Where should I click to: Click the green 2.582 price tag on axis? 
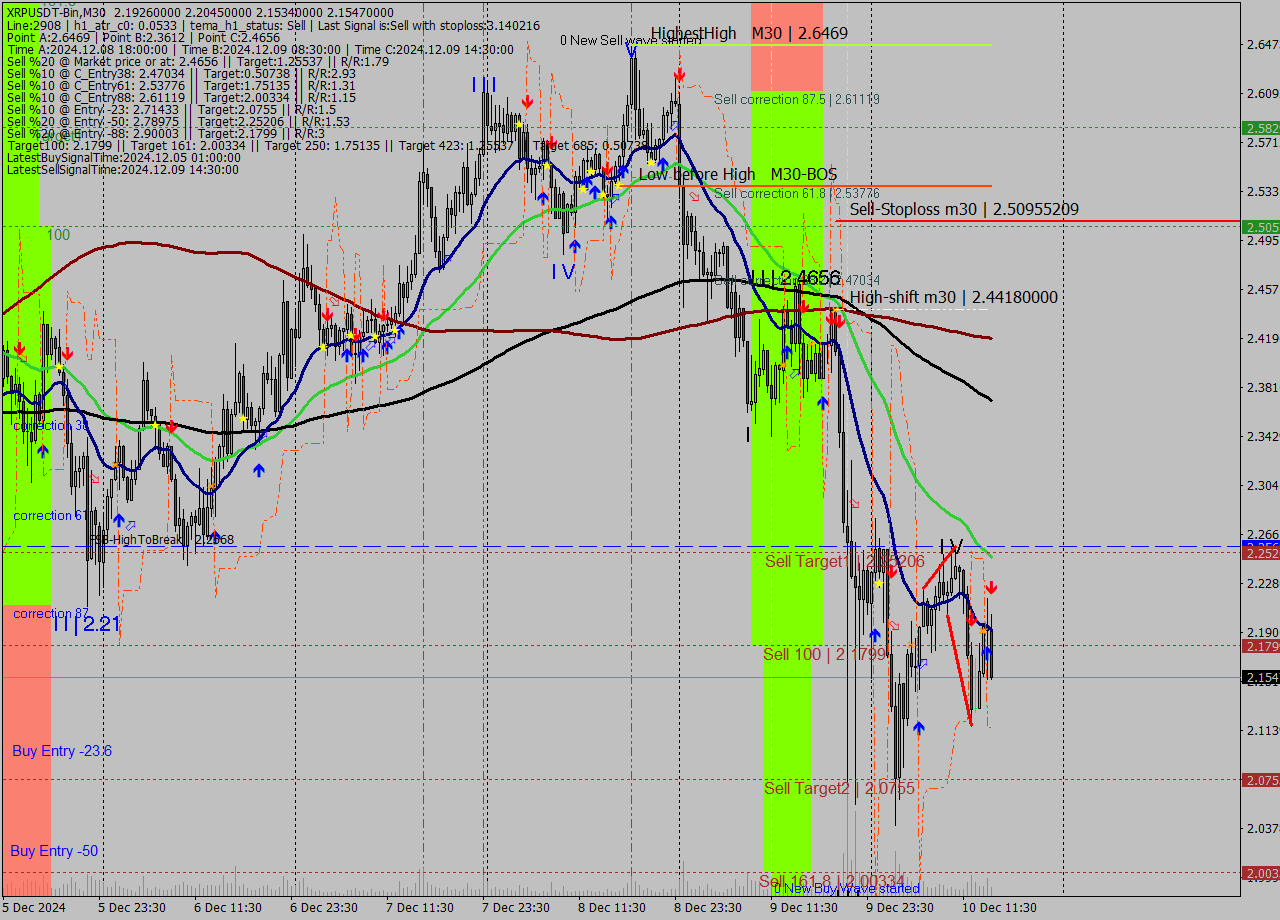1261,128
